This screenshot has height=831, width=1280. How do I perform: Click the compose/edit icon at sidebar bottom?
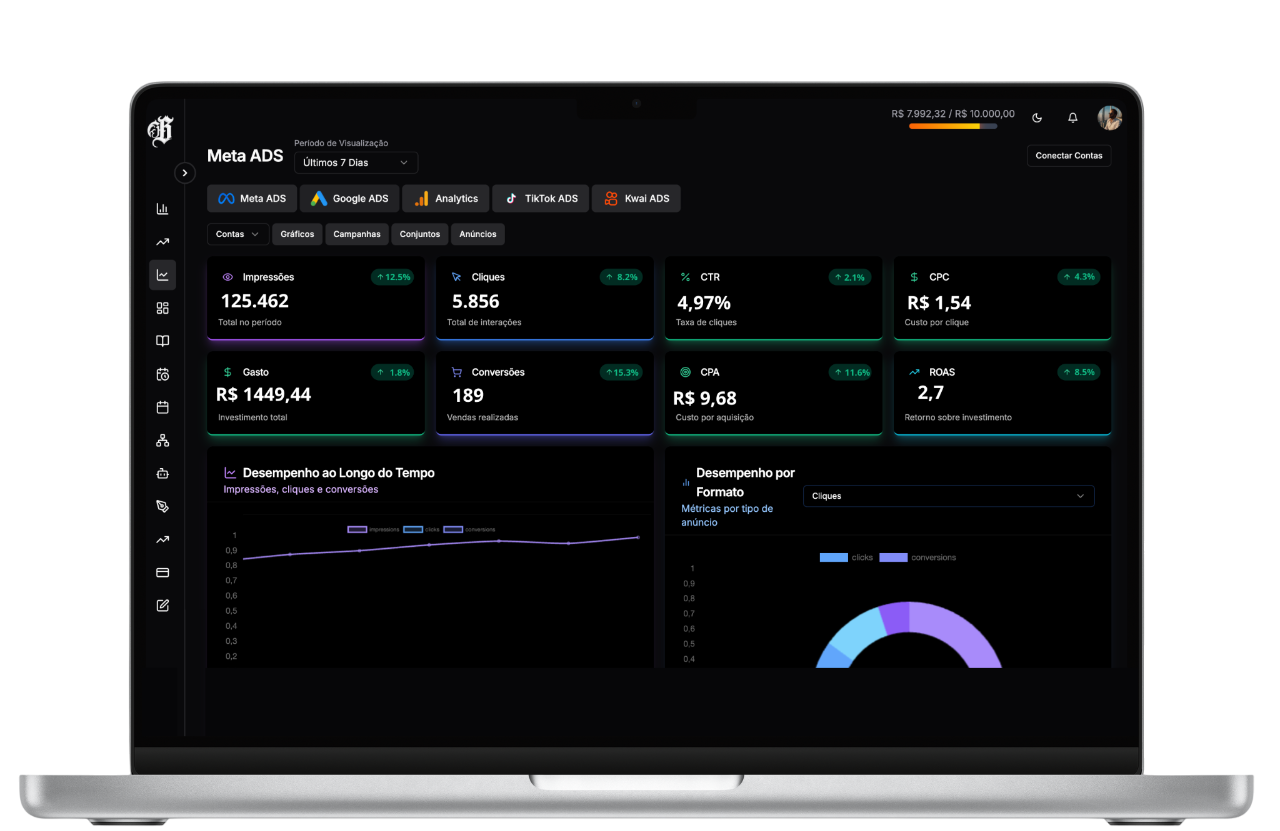coord(162,605)
